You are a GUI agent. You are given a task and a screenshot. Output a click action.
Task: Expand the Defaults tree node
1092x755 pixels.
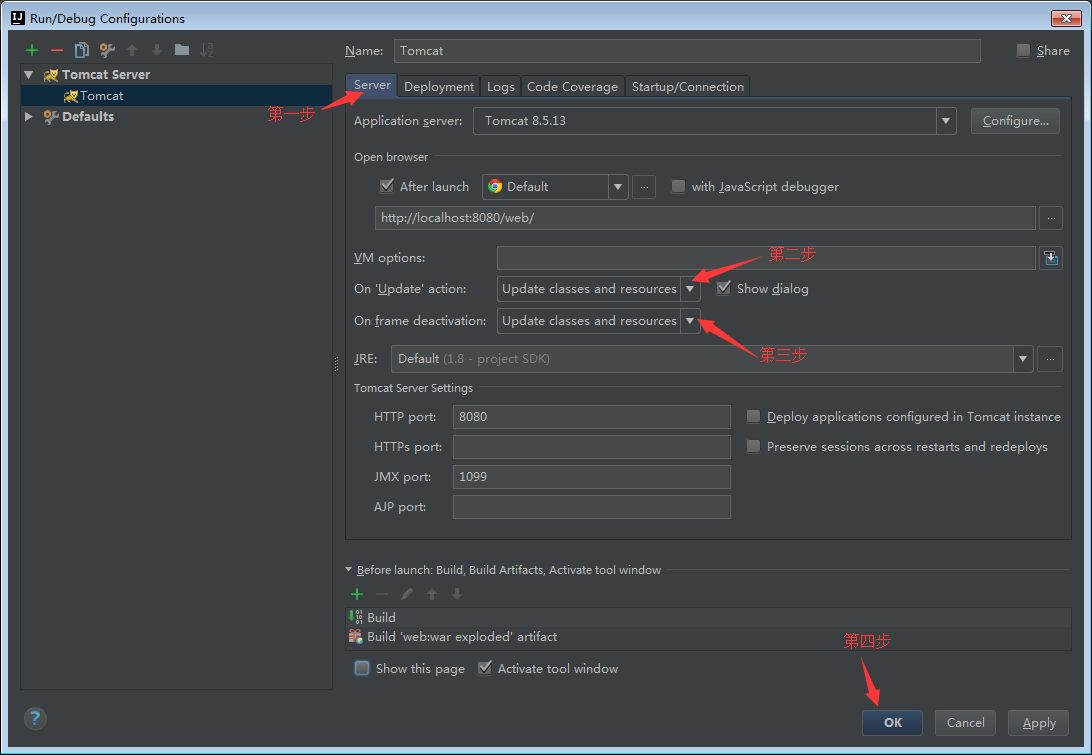29,116
